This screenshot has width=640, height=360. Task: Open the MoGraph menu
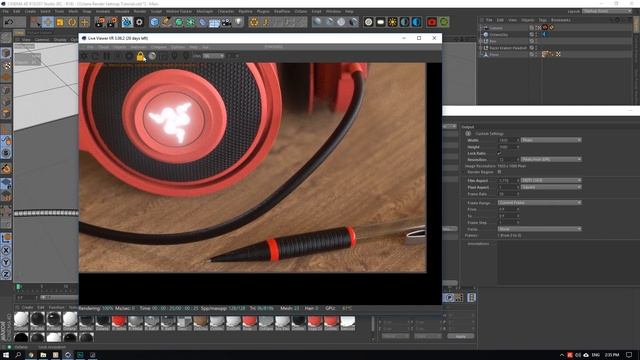(205, 11)
